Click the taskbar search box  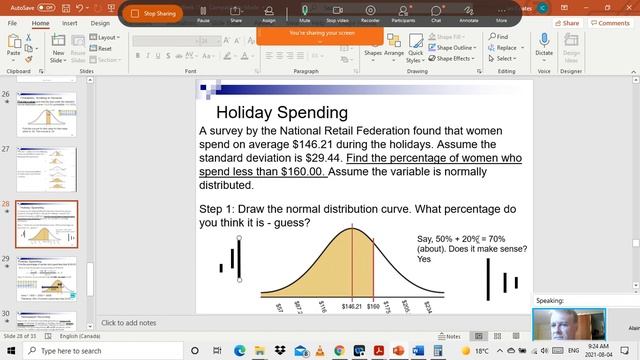103,351
